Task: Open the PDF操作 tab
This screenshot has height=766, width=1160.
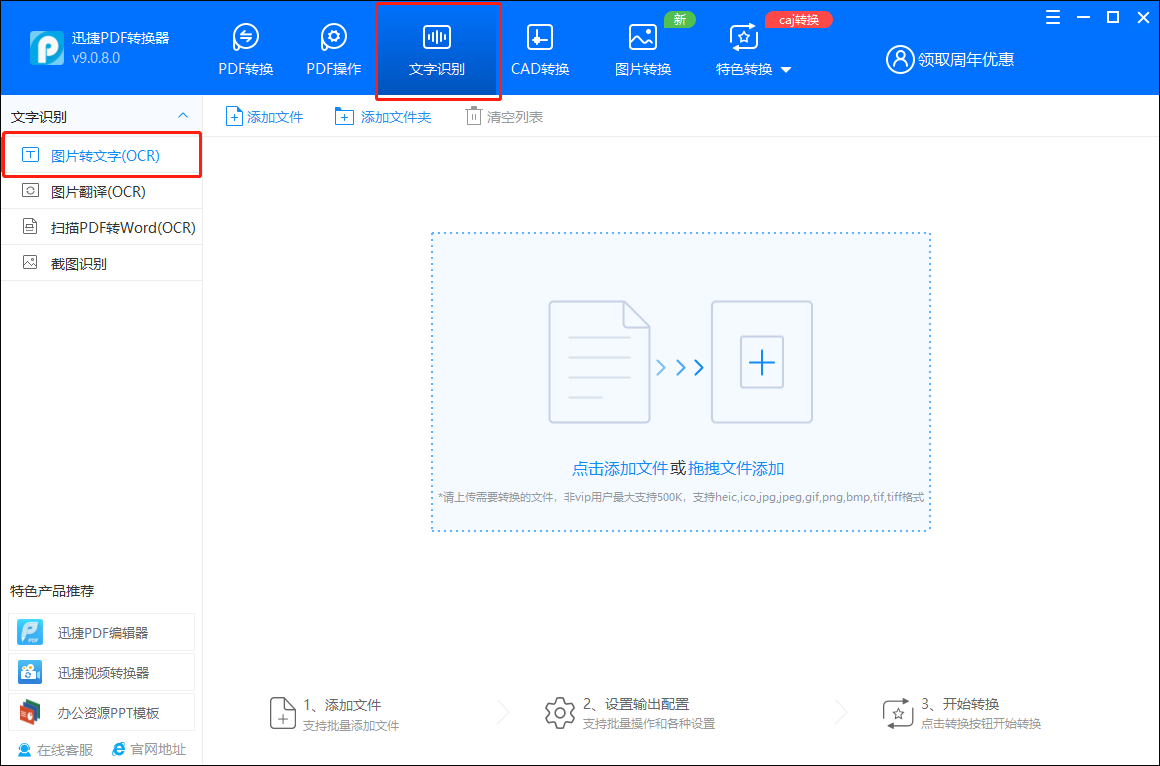Action: tap(334, 50)
